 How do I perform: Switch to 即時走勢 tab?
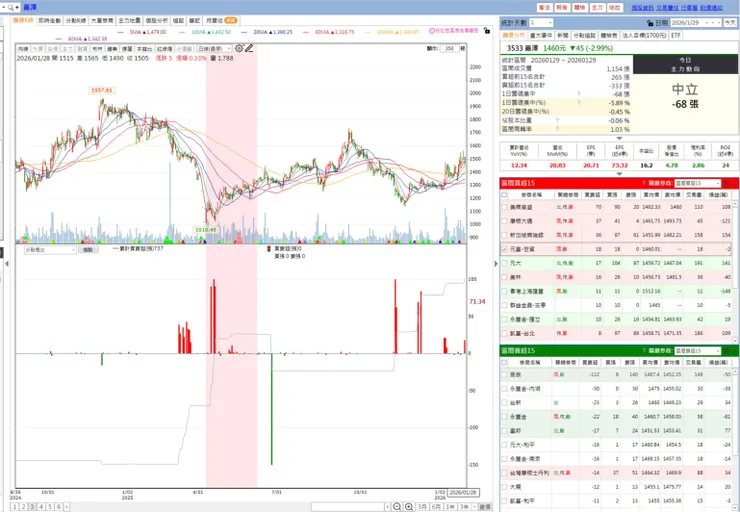50,20
